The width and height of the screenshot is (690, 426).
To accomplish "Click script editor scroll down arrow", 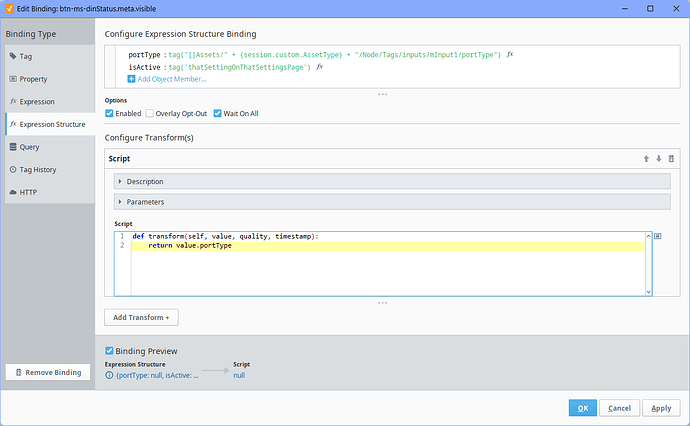I will (648, 292).
